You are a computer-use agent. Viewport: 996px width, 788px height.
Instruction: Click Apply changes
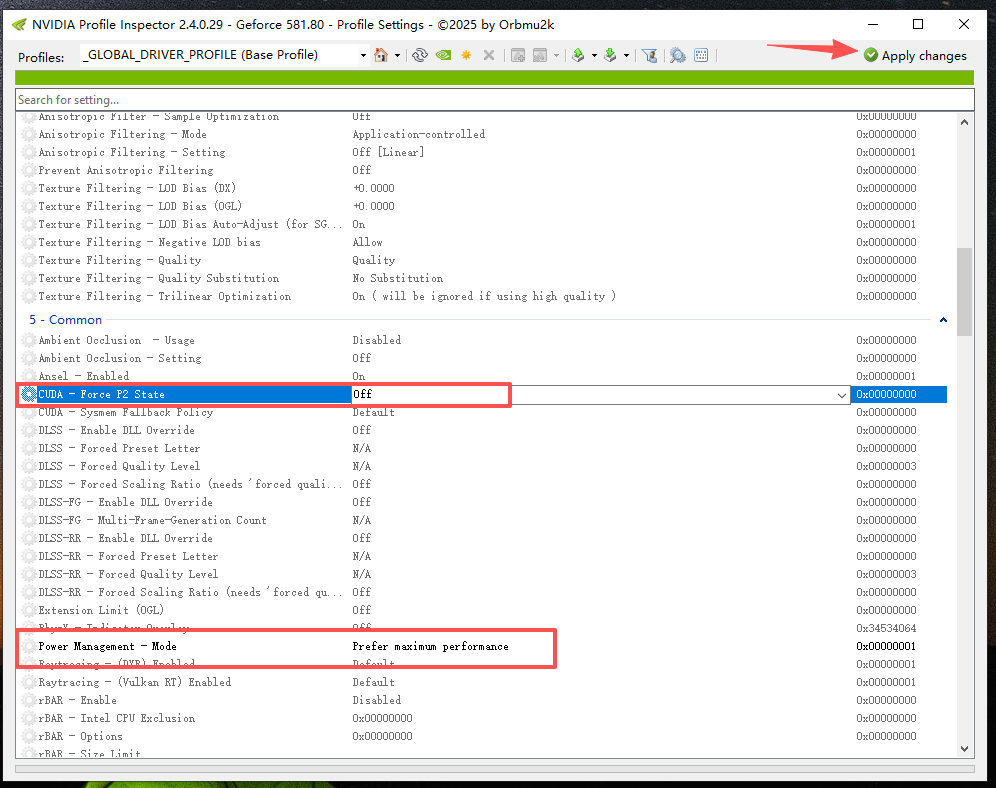click(915, 56)
